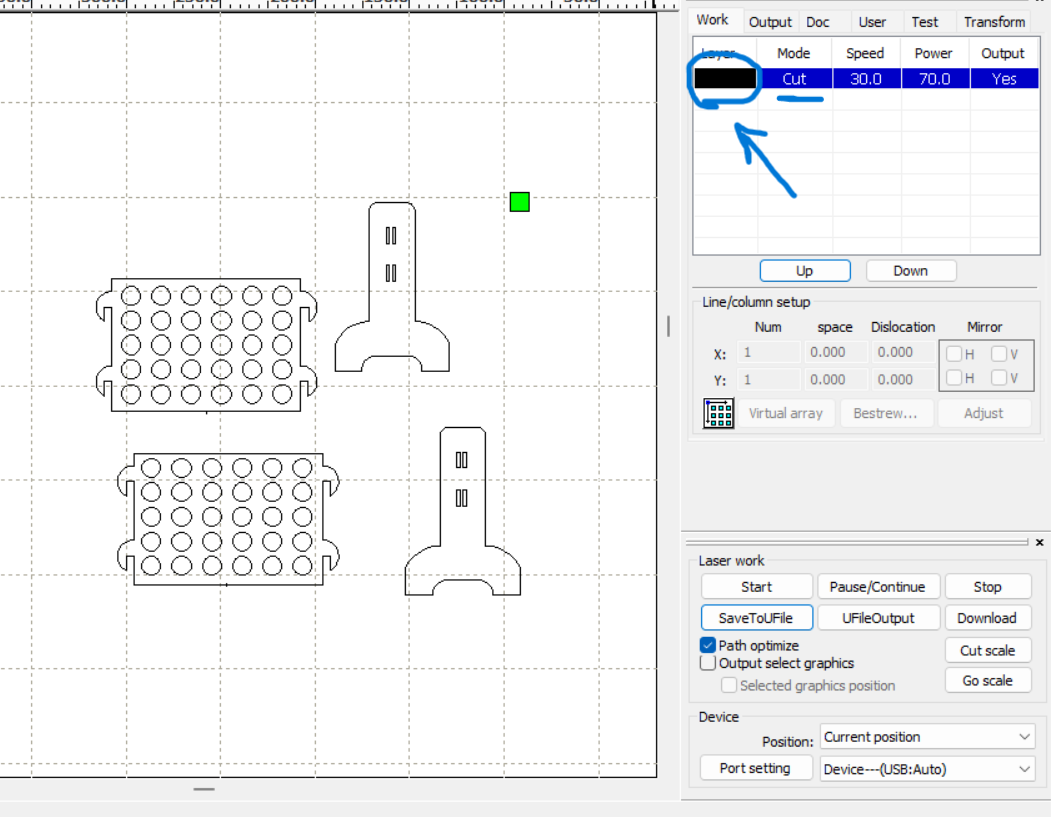This screenshot has height=817, width=1051.
Task: Select the Cut mode cell in layer row
Action: coord(794,79)
